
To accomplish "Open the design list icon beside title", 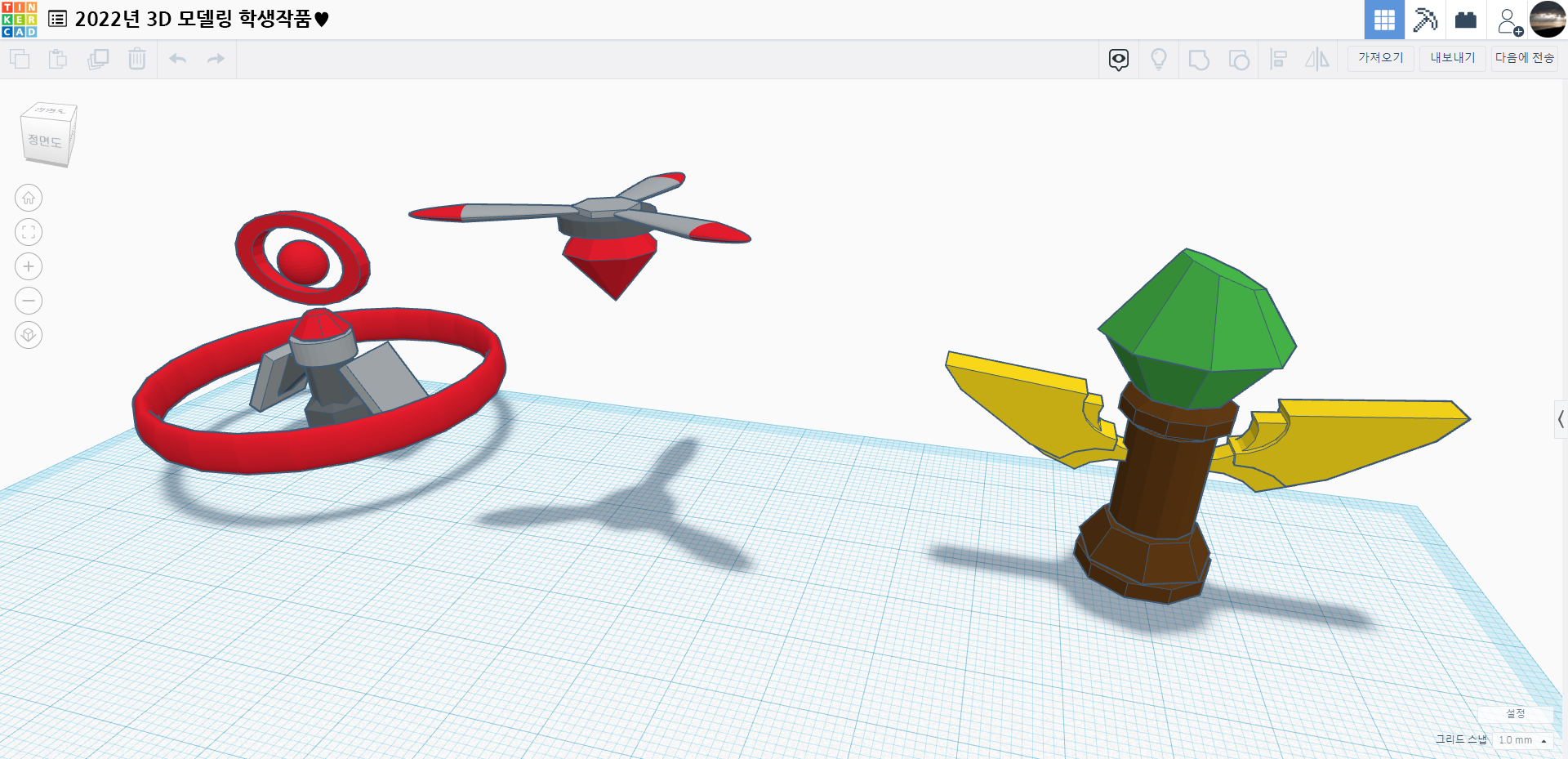I will 58,19.
